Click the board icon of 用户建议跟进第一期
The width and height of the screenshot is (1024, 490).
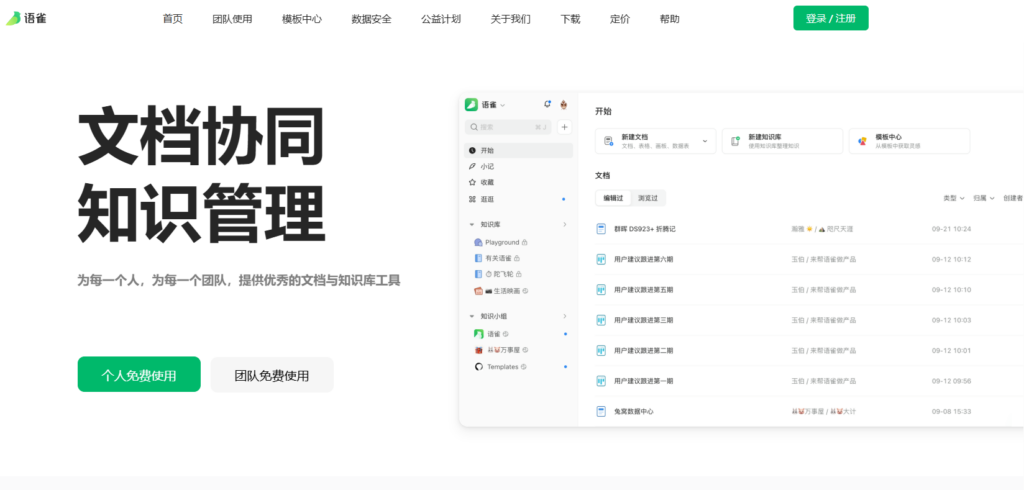click(601, 381)
